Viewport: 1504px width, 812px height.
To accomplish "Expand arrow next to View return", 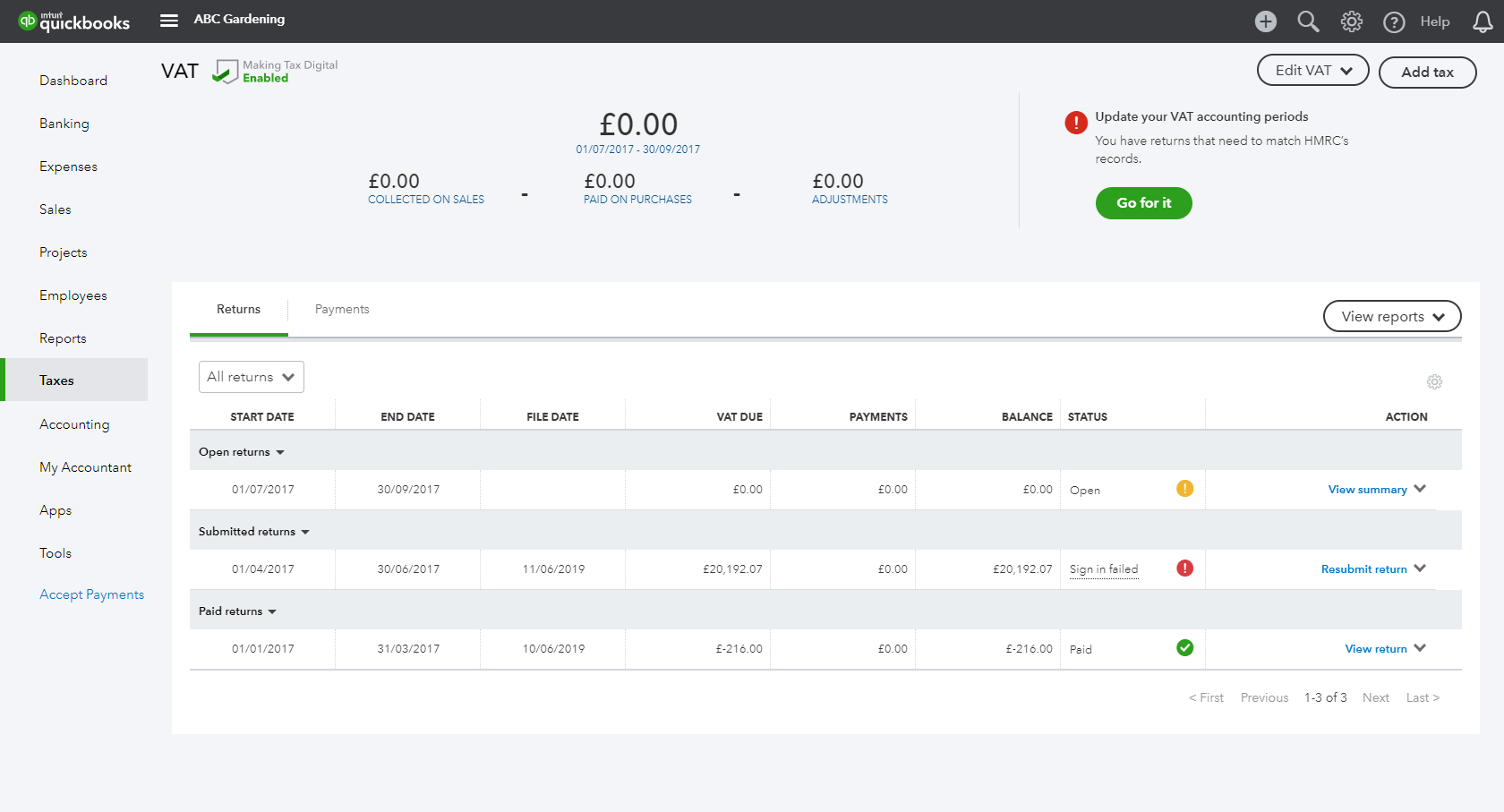I will pos(1420,648).
